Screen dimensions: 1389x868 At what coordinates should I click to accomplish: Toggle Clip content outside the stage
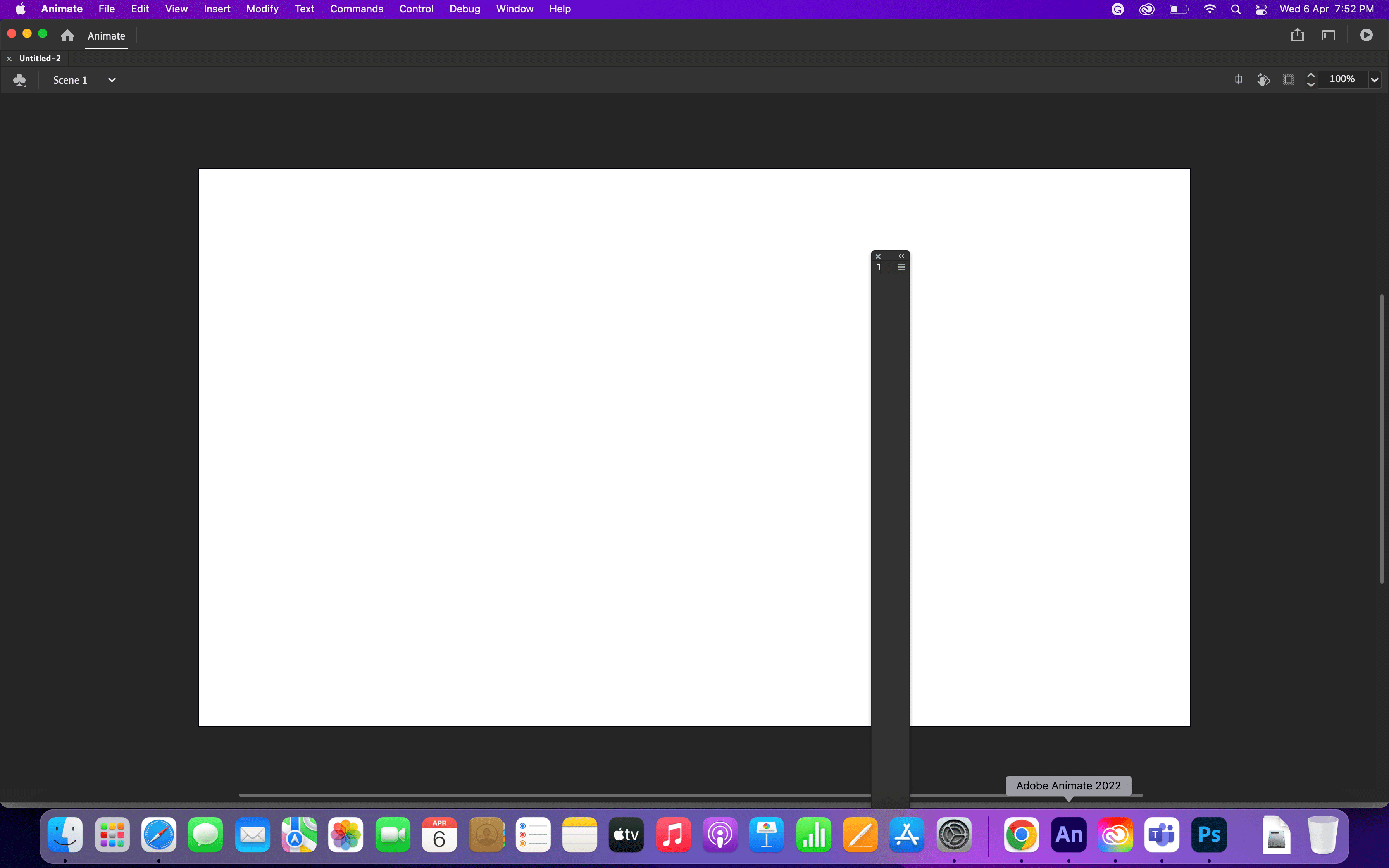(x=1289, y=80)
